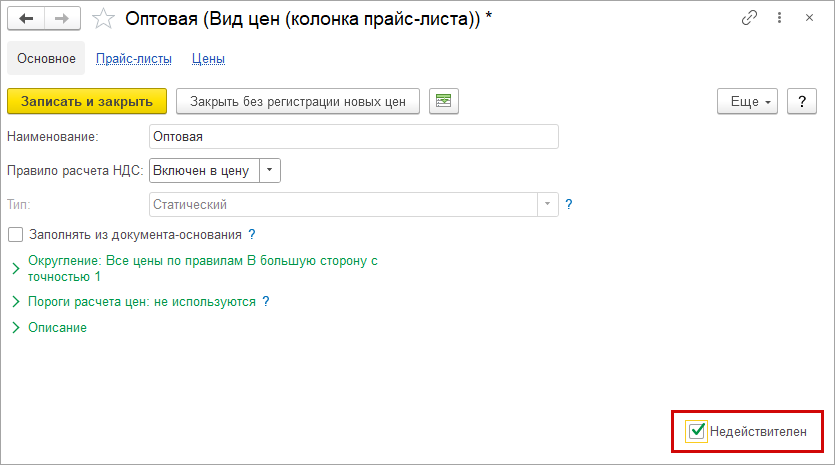Click Записать и закрыть button
The width and height of the screenshot is (835, 465).
click(x=87, y=101)
